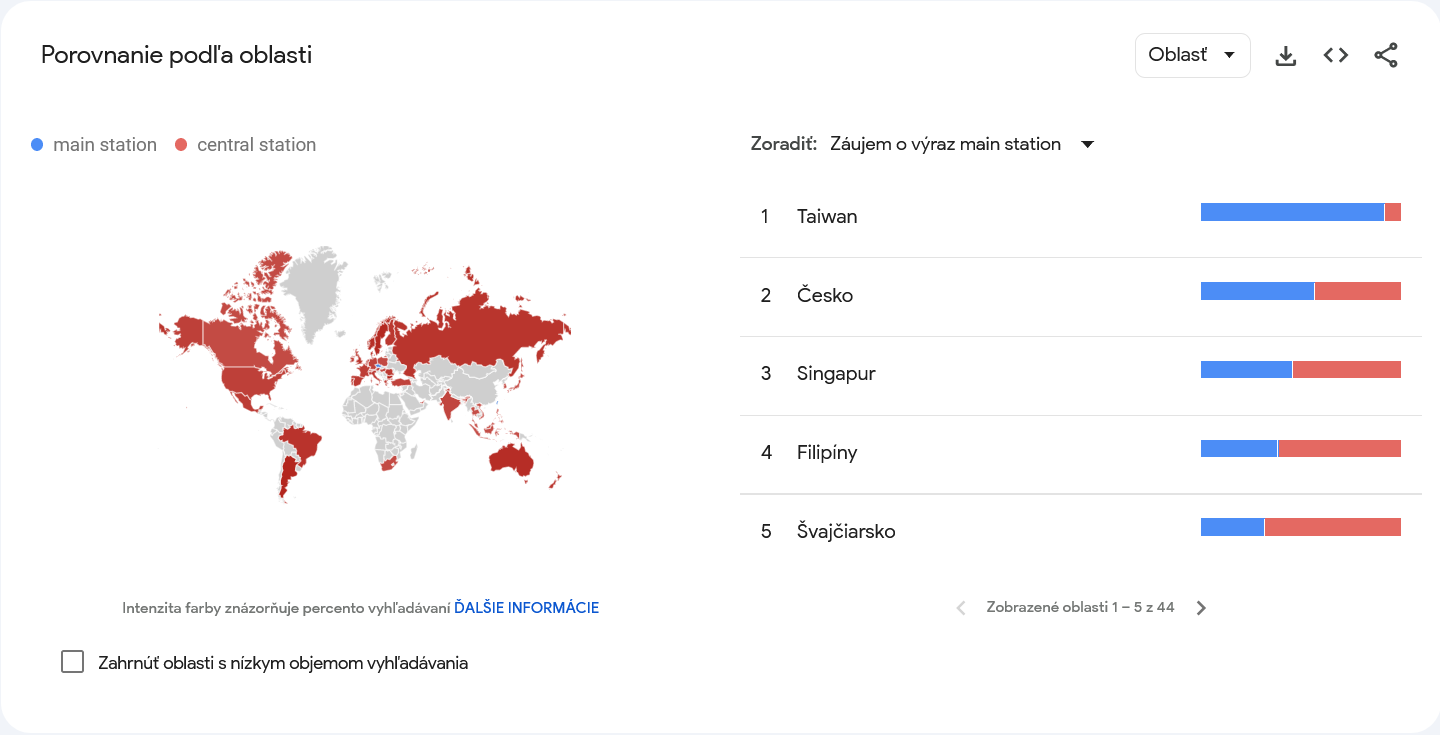Select Česko in the region list

(825, 296)
